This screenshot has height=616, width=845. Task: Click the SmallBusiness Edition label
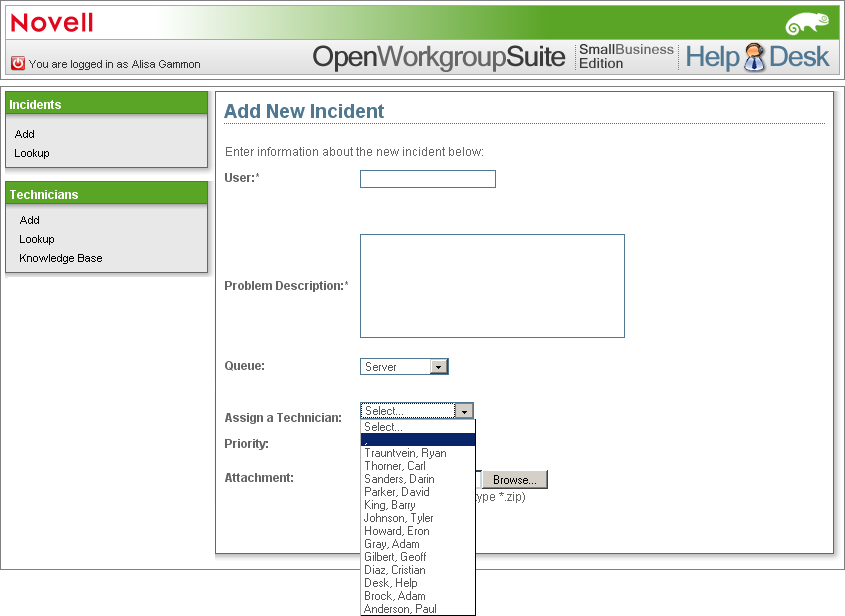(x=626, y=57)
